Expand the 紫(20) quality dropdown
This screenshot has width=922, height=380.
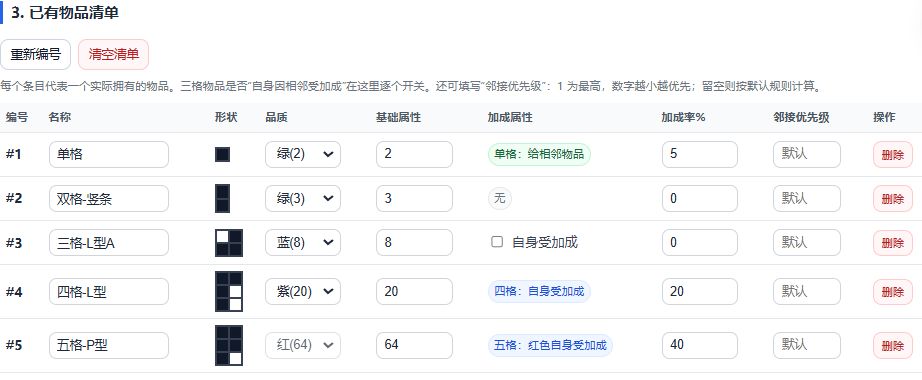303,291
